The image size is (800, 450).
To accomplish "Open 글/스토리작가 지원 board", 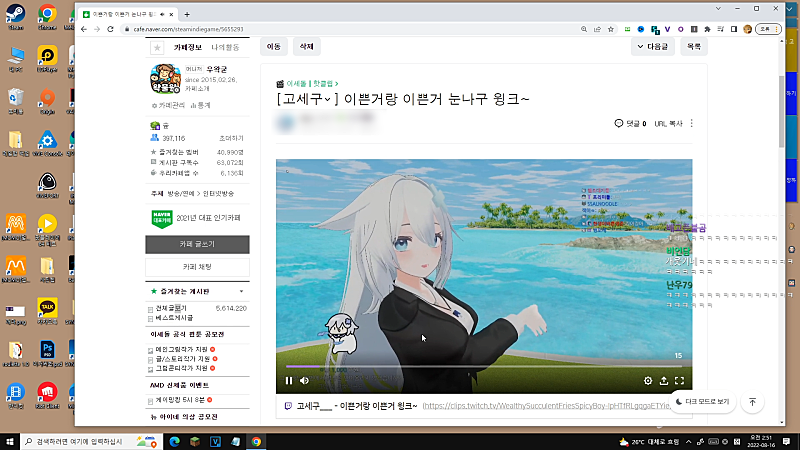I will coord(183,359).
